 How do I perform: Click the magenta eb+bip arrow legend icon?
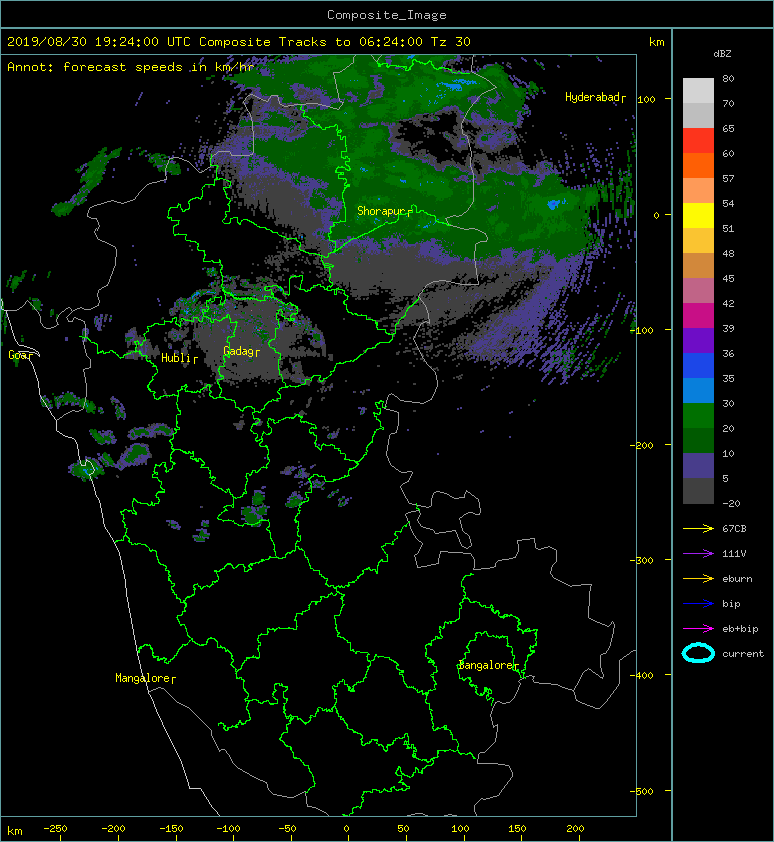[698, 629]
